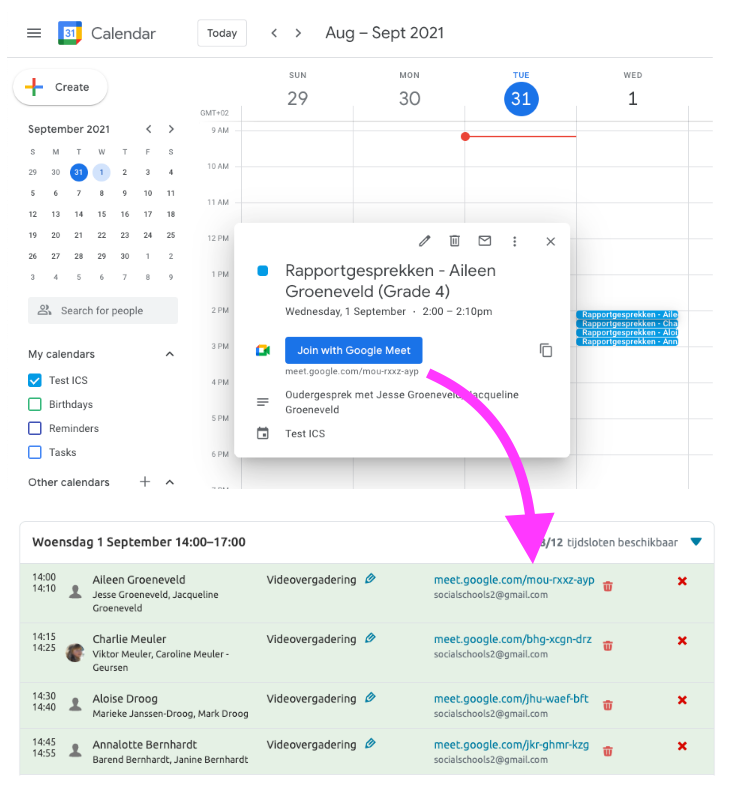
Task: Click the Search for people field
Action: click(103, 310)
